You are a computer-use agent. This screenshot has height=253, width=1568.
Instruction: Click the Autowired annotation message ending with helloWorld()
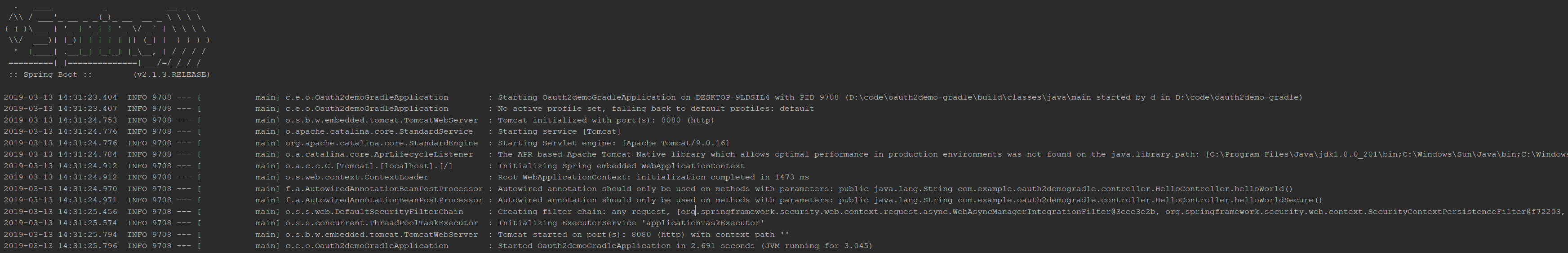[895, 188]
